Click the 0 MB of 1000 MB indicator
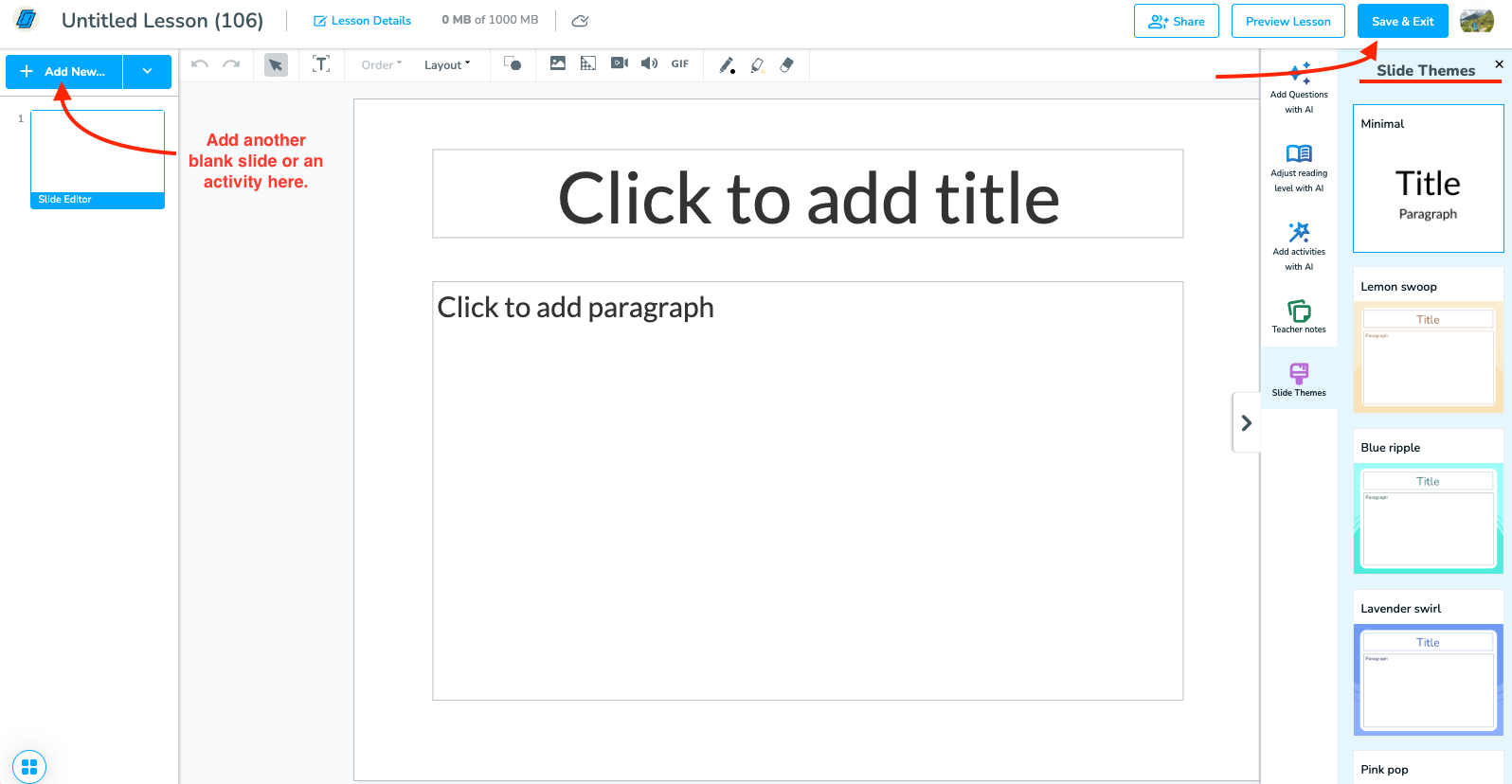Screen dimensions: 1512x784 [x=490, y=20]
